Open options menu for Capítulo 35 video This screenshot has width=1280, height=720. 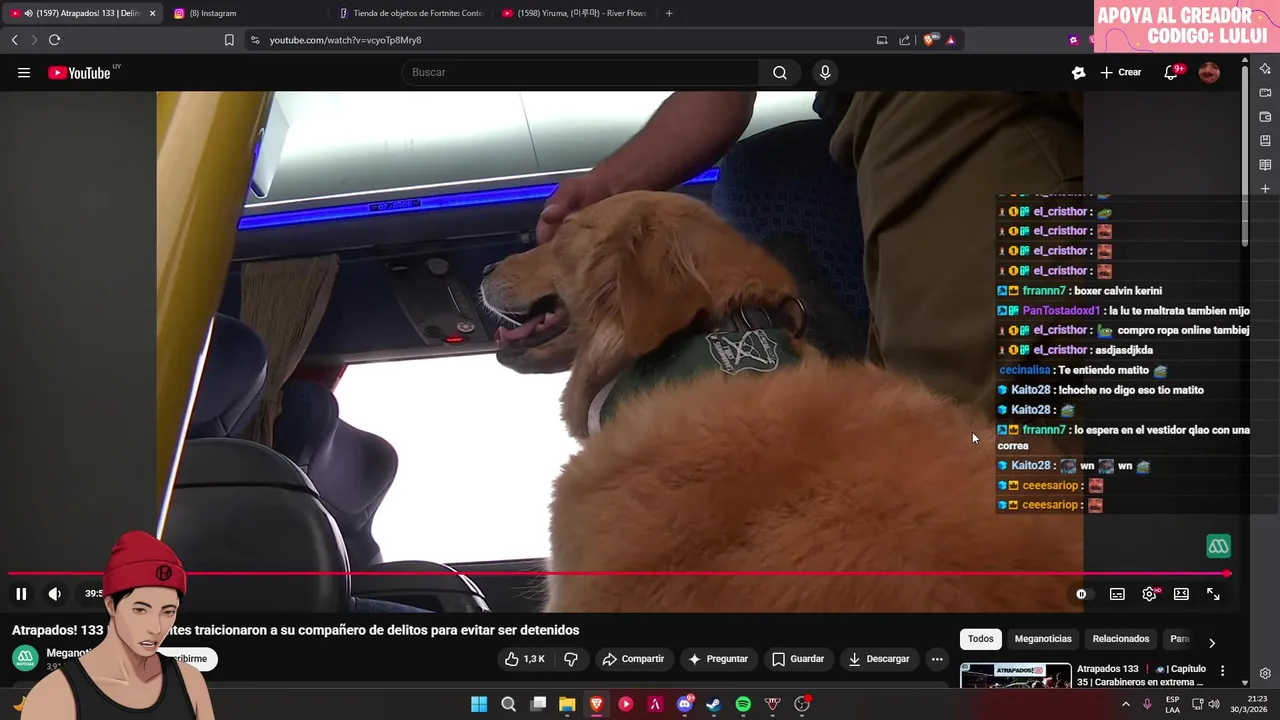pos(1222,671)
